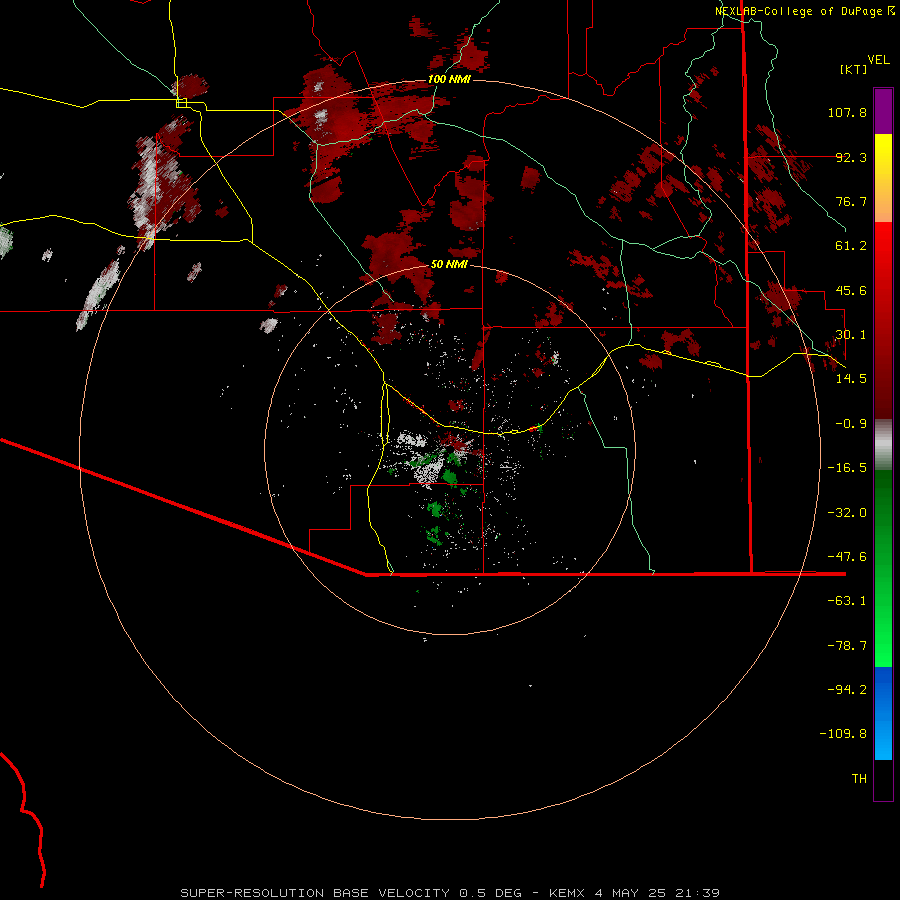900x900 pixels.
Task: Click the 14.5 velocity scale value
Action: pyautogui.click(x=851, y=379)
